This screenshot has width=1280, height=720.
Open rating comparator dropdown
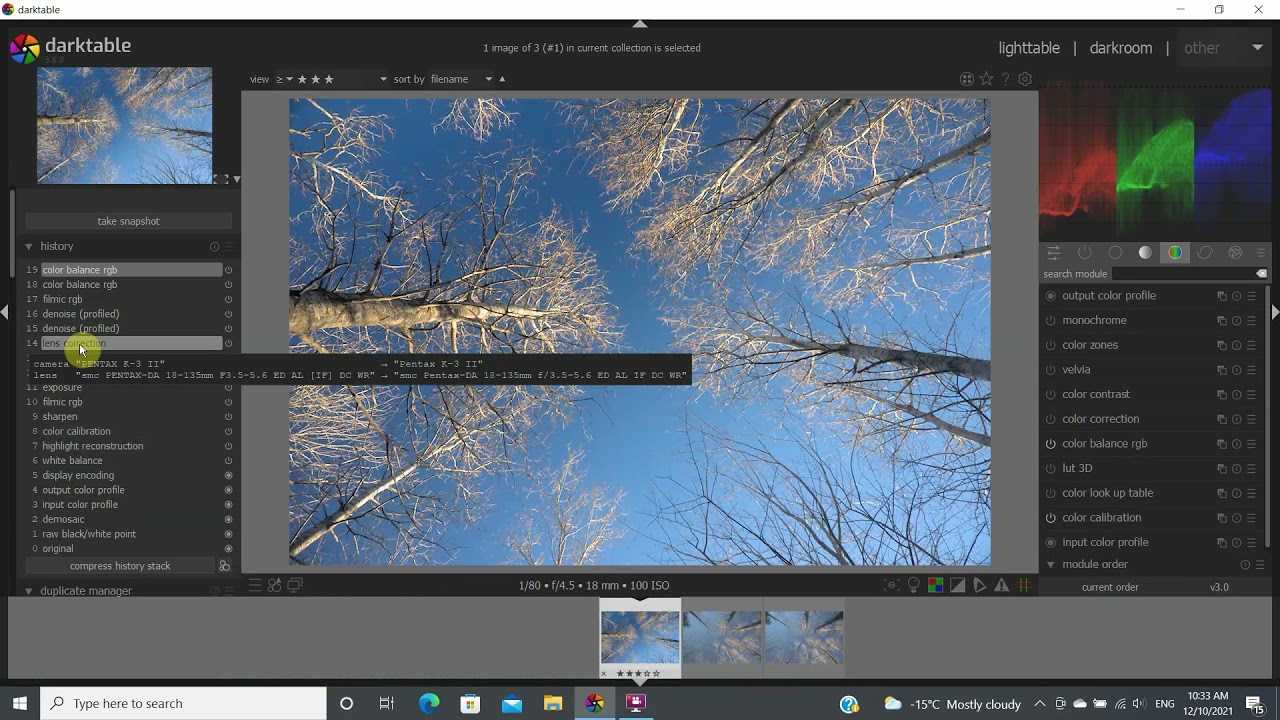(285, 79)
